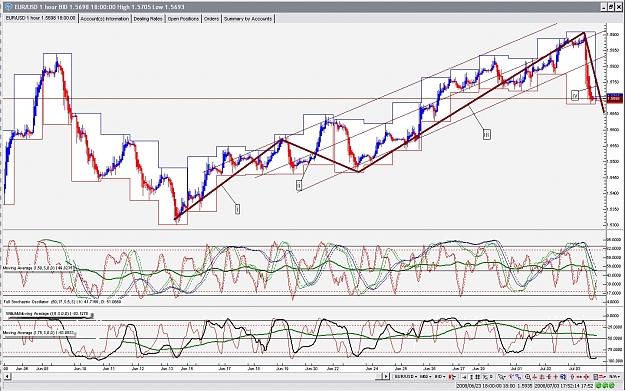This screenshot has height=391, width=625.
Task: Click the scroll-right arrow under the chart
Action: (386, 377)
